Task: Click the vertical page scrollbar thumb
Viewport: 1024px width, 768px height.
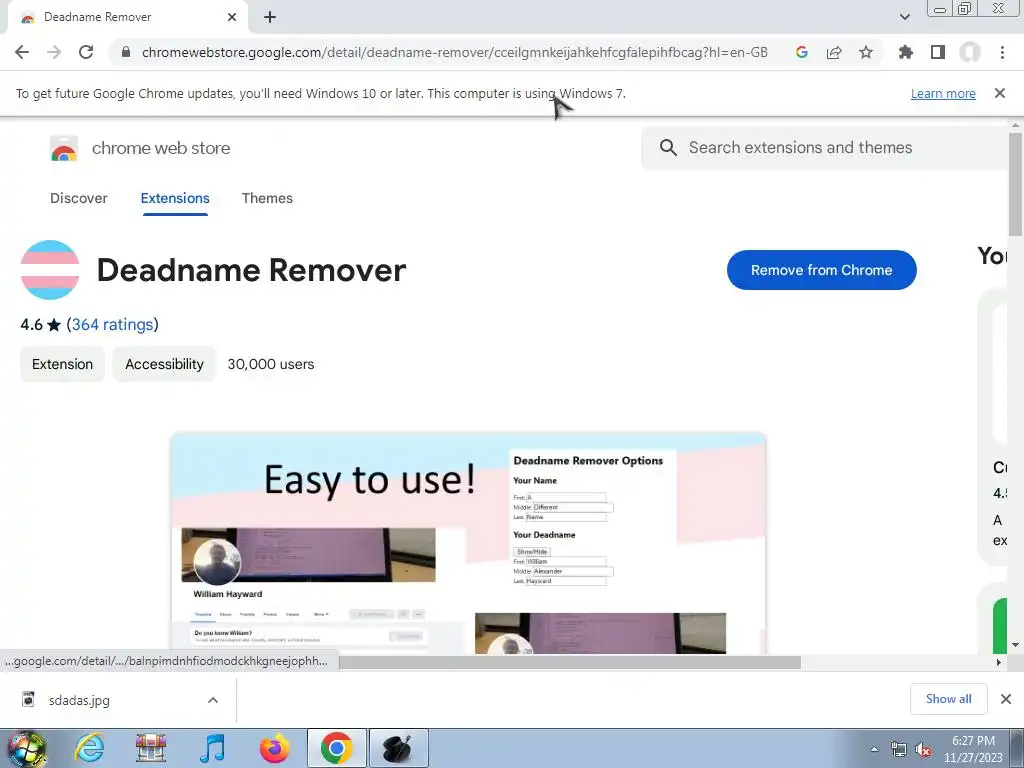Action: (x=1015, y=184)
